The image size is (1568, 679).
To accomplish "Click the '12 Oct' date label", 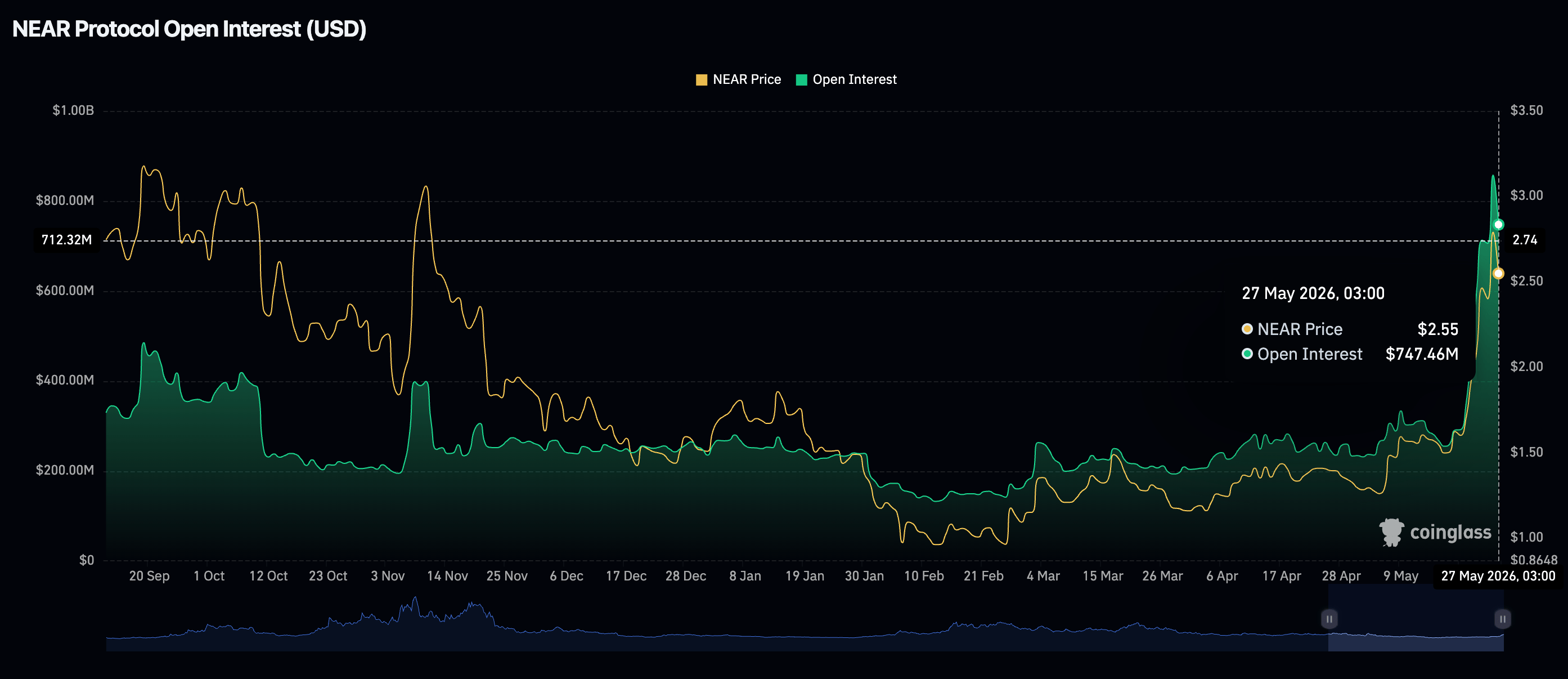I will (268, 576).
